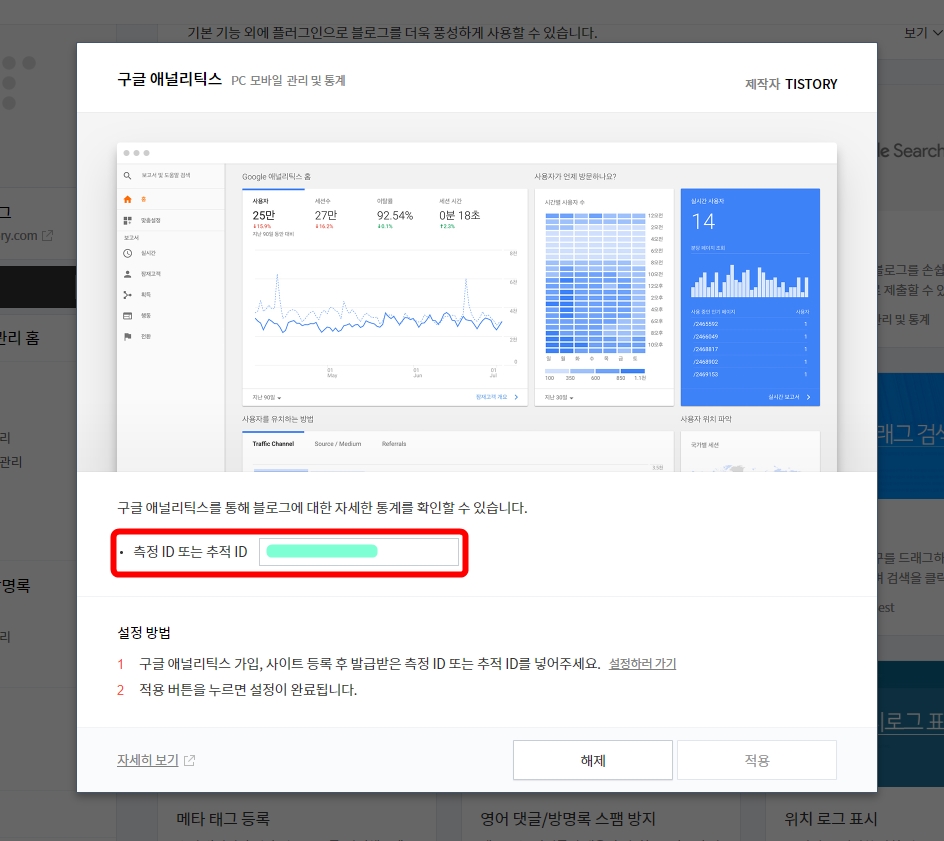Click the 획득 acquisition icon

(127, 295)
